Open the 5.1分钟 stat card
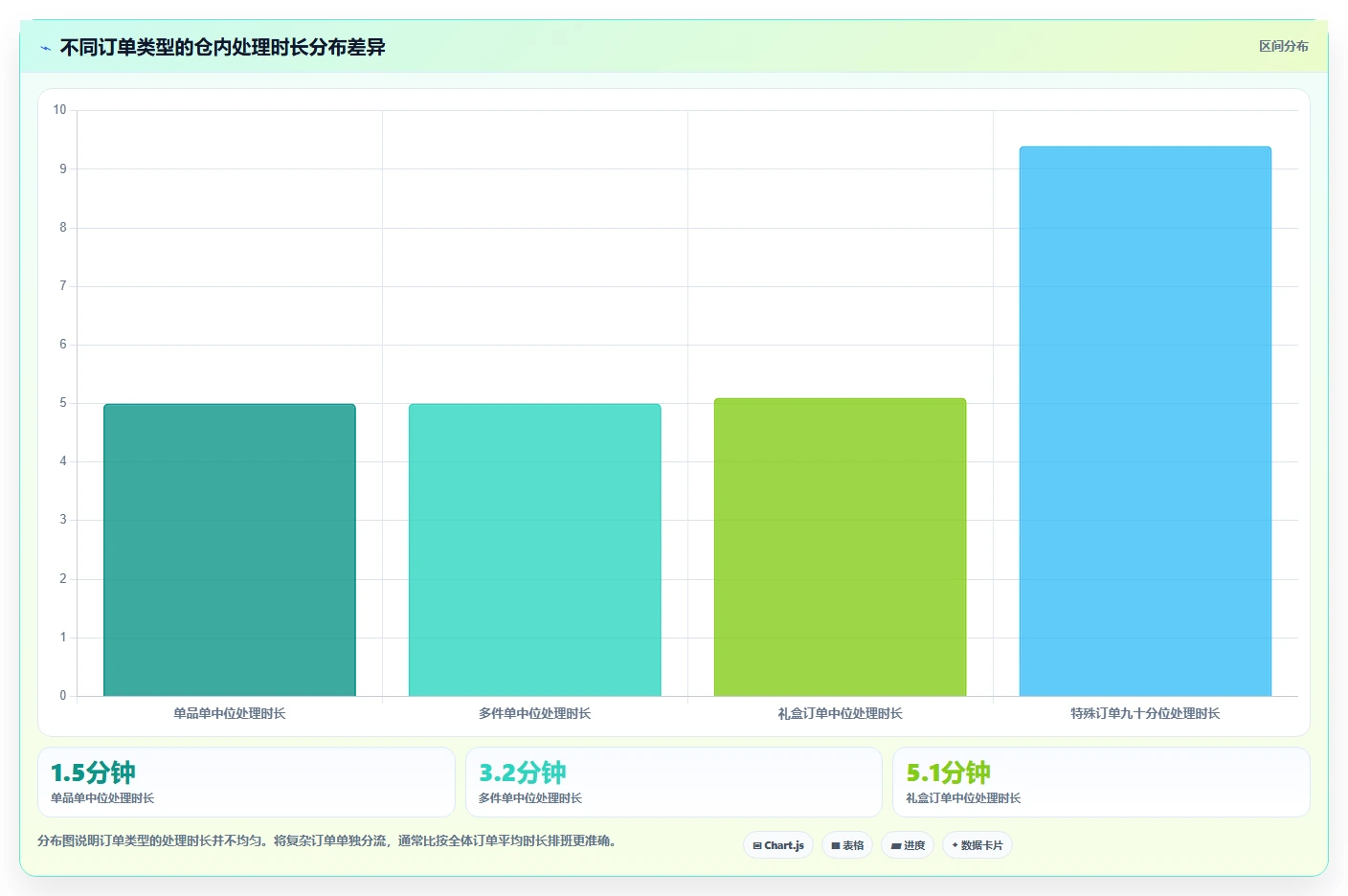This screenshot has height=896, width=1348. [1101, 782]
